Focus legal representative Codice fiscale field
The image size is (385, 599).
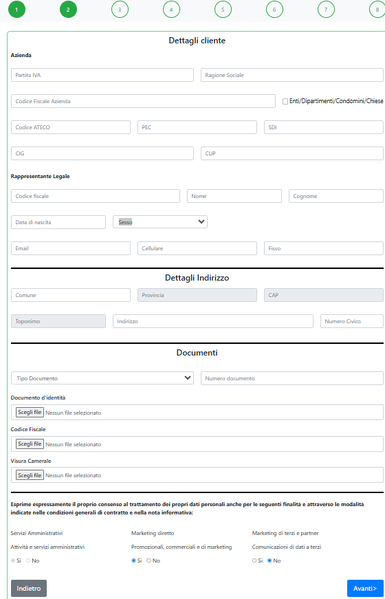(95, 196)
